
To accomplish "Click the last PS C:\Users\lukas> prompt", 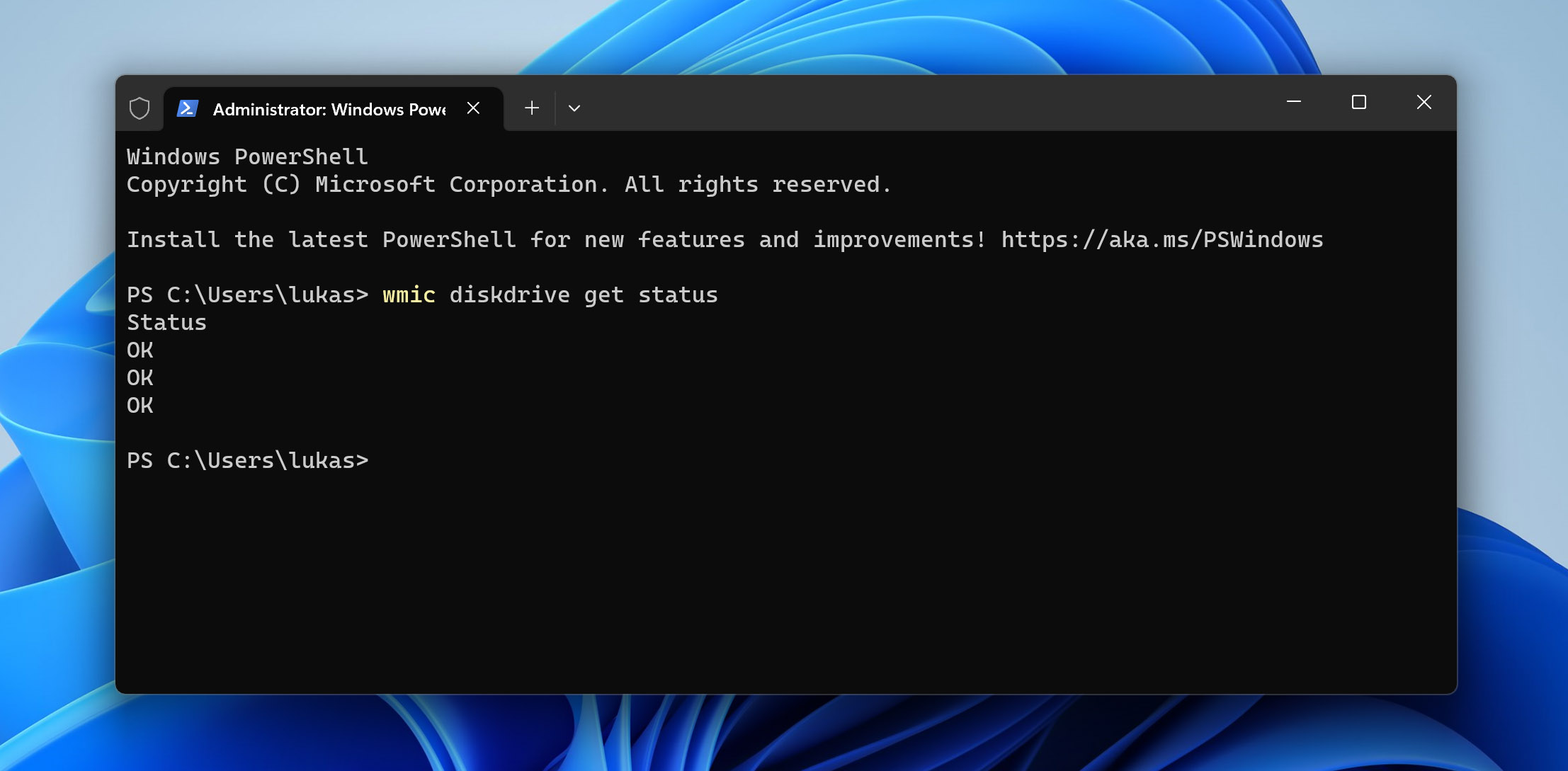I will tap(247, 461).
